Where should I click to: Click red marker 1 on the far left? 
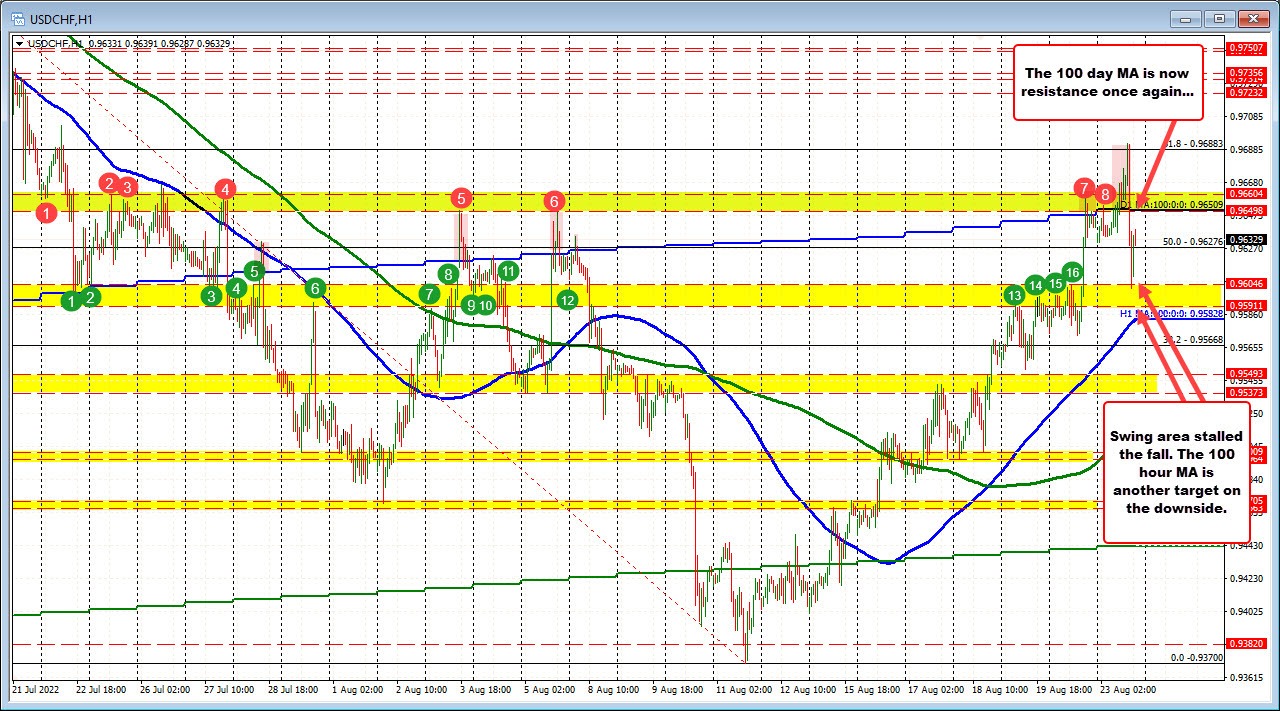tap(46, 213)
